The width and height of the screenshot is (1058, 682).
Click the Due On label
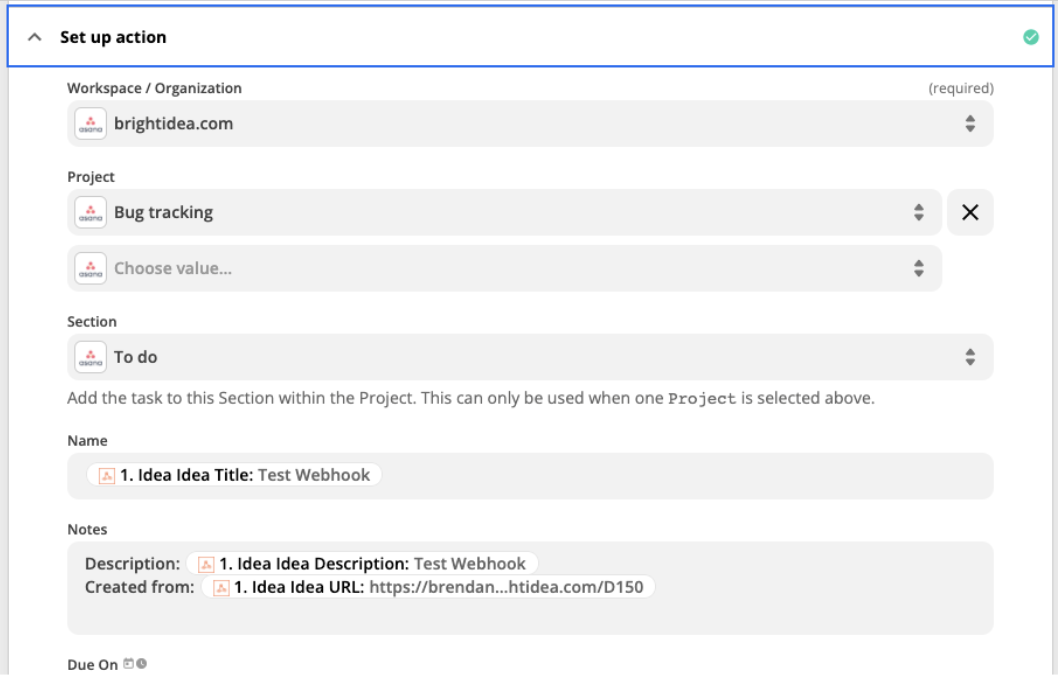92,664
